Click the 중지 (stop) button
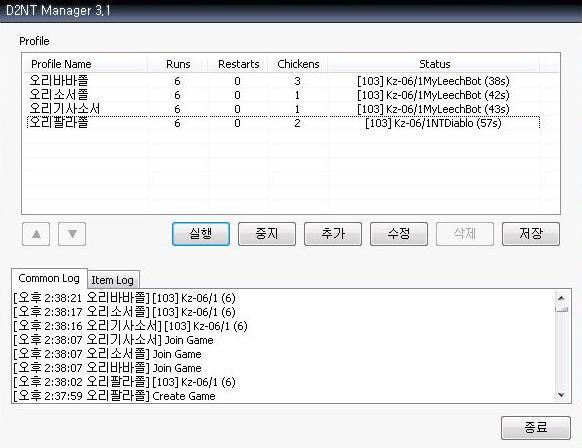 pyautogui.click(x=267, y=234)
